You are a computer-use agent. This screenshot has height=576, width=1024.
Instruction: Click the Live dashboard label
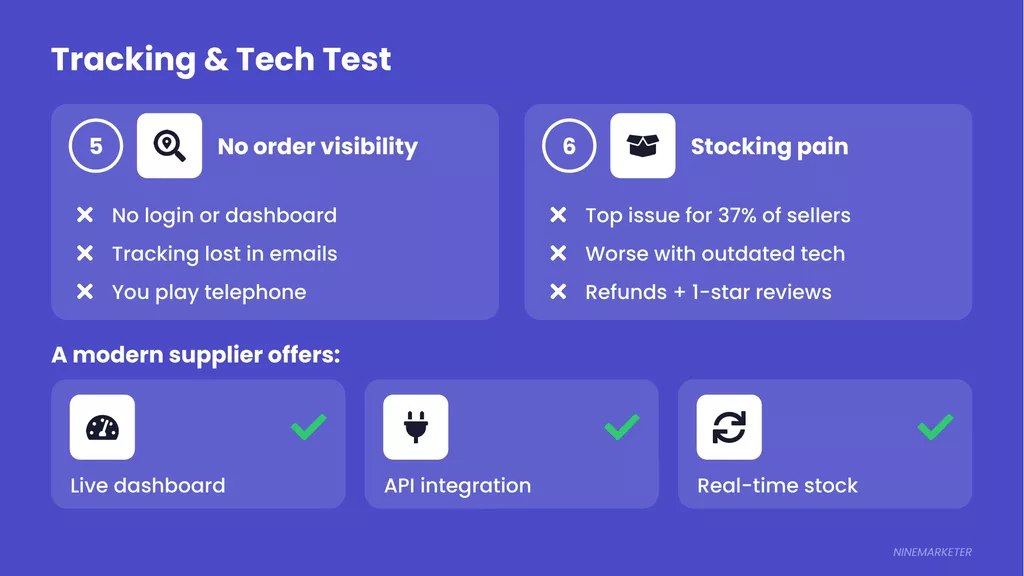(148, 485)
